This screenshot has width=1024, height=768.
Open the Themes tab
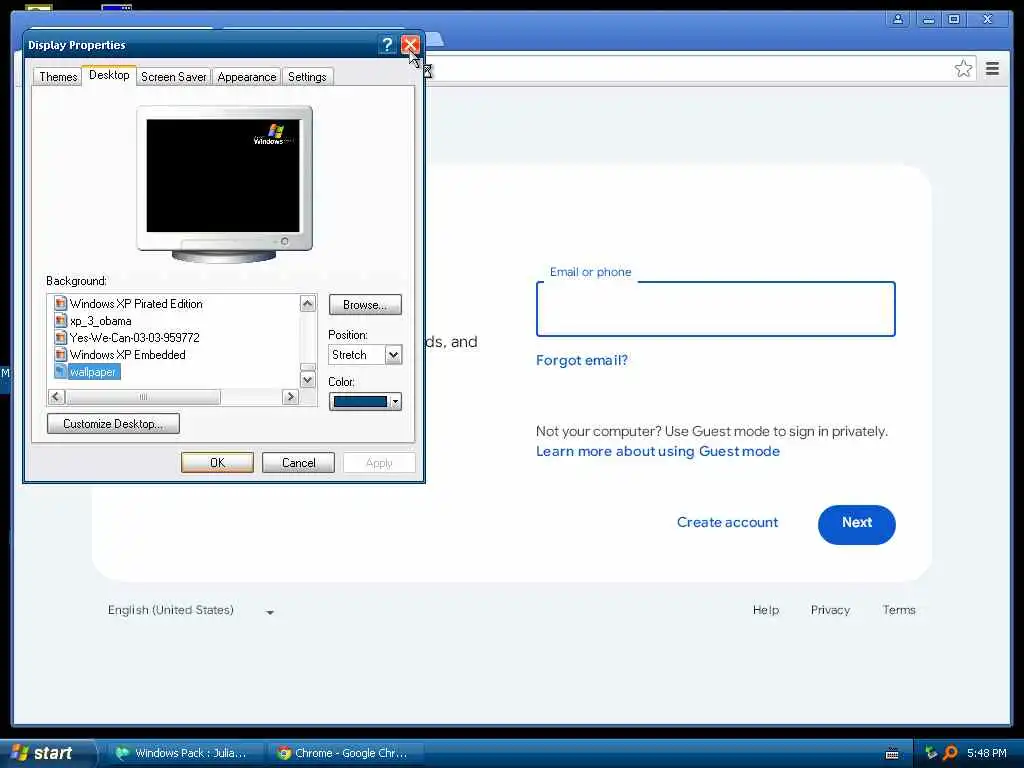pos(58,77)
